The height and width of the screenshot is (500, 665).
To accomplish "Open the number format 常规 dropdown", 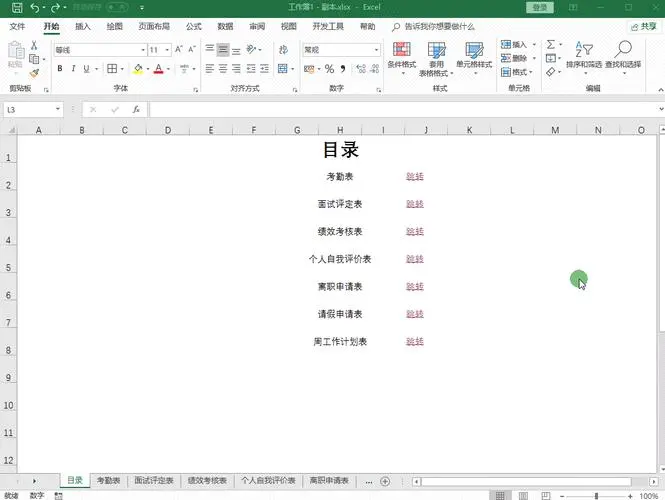I will (376, 50).
